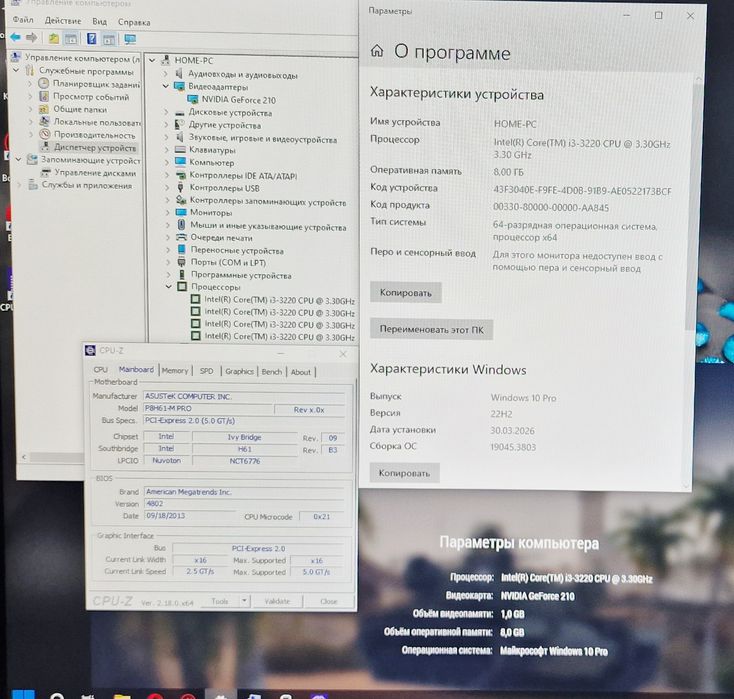Switch to CPU tab in CPU-Z
The height and width of the screenshot is (699, 734).
point(100,370)
